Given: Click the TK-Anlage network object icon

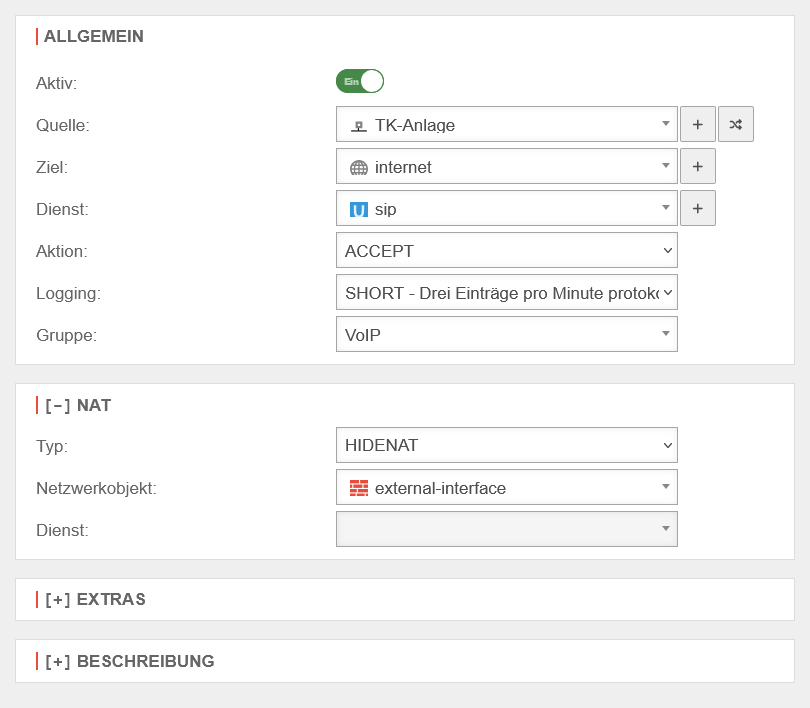Looking at the screenshot, I should [x=359, y=126].
